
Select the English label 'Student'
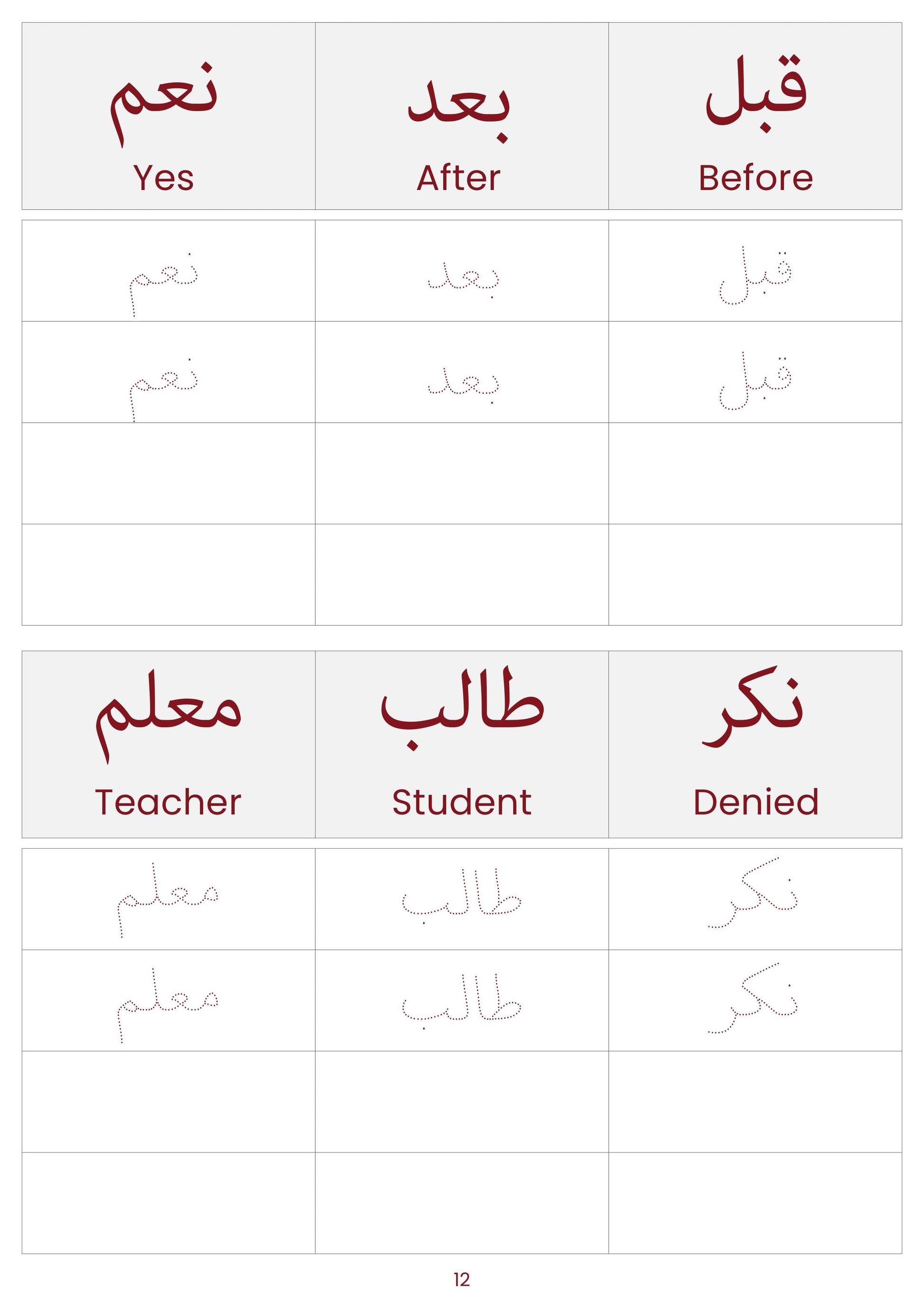462,803
